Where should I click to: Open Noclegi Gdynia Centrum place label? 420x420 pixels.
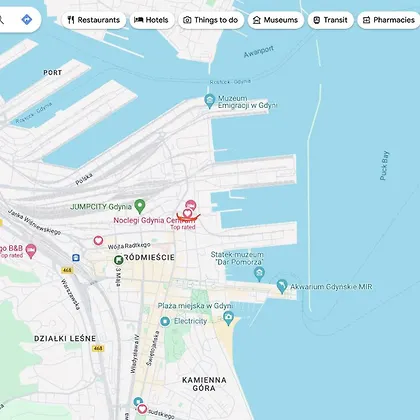click(x=154, y=220)
